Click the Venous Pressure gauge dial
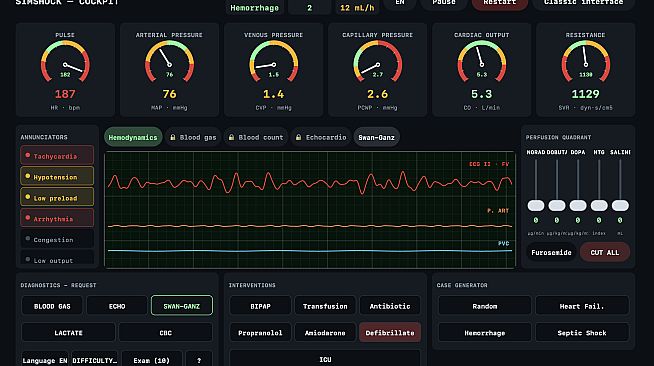Screen dimensions: 654x366 (x=274, y=62)
